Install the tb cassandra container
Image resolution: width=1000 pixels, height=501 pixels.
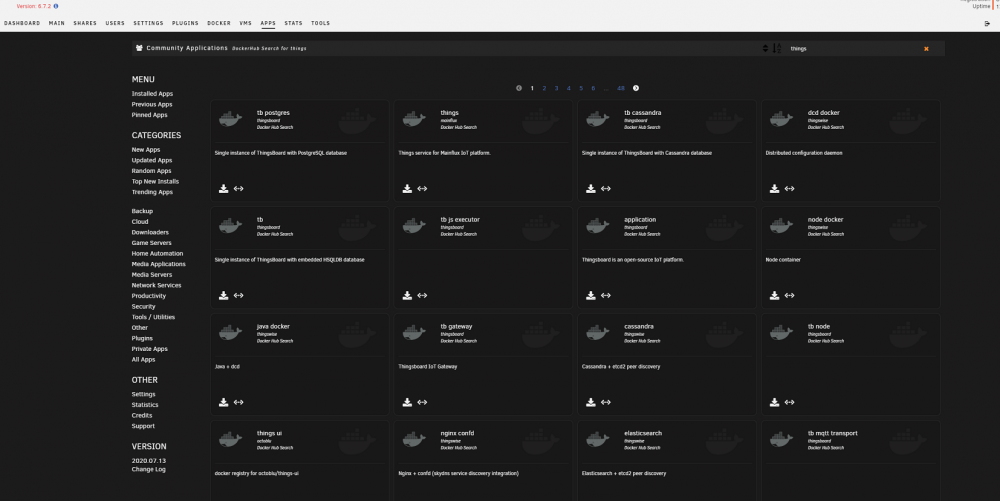coord(591,189)
